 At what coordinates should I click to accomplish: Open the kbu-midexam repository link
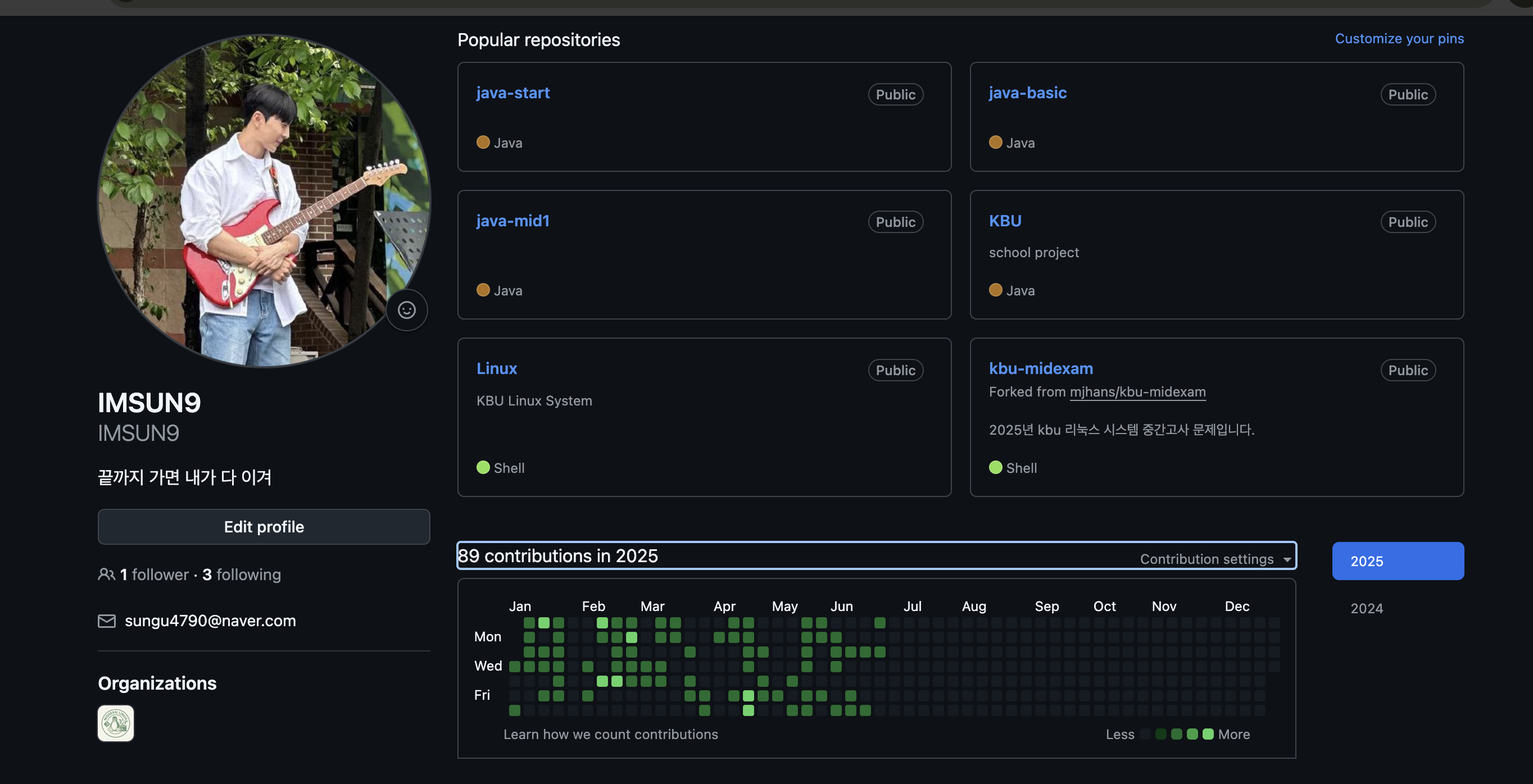1040,368
